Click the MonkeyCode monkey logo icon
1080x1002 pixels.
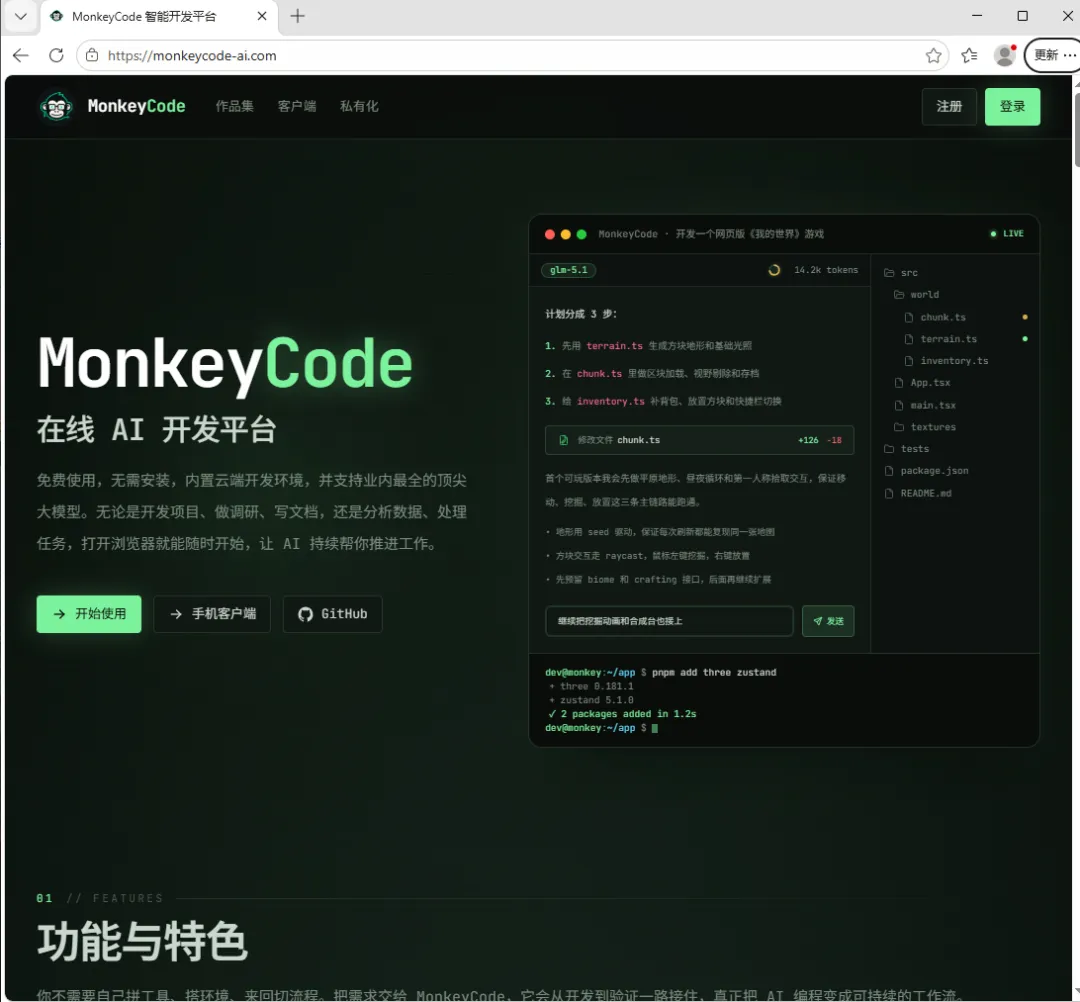(x=56, y=106)
